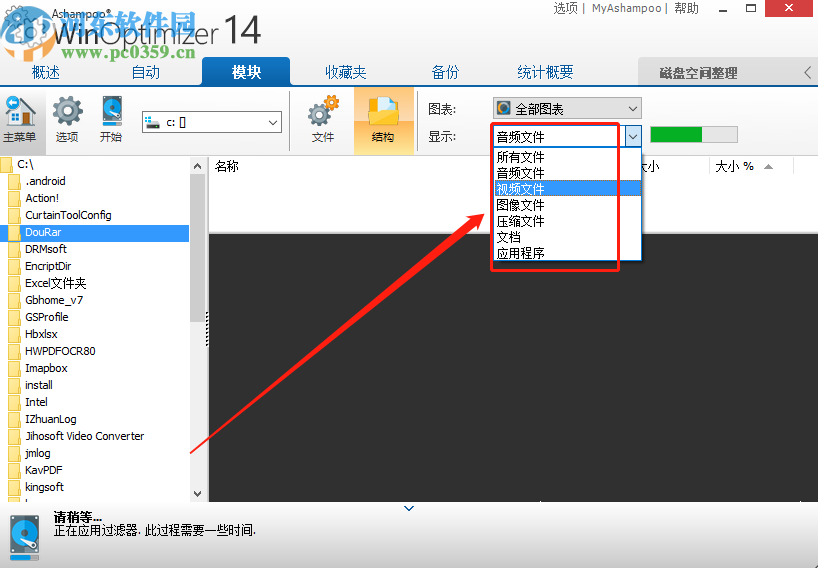Click hard drive icon in status bar
The image size is (818, 568).
tap(24, 538)
